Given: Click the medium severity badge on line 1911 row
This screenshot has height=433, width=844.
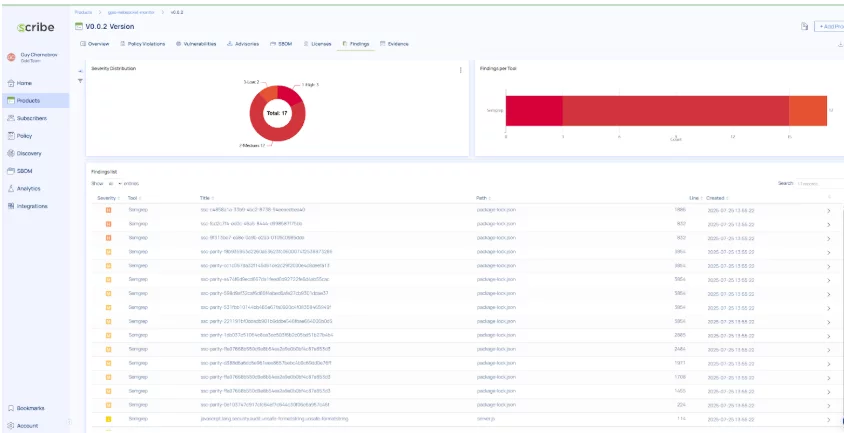Looking at the screenshot, I should click(108, 363).
